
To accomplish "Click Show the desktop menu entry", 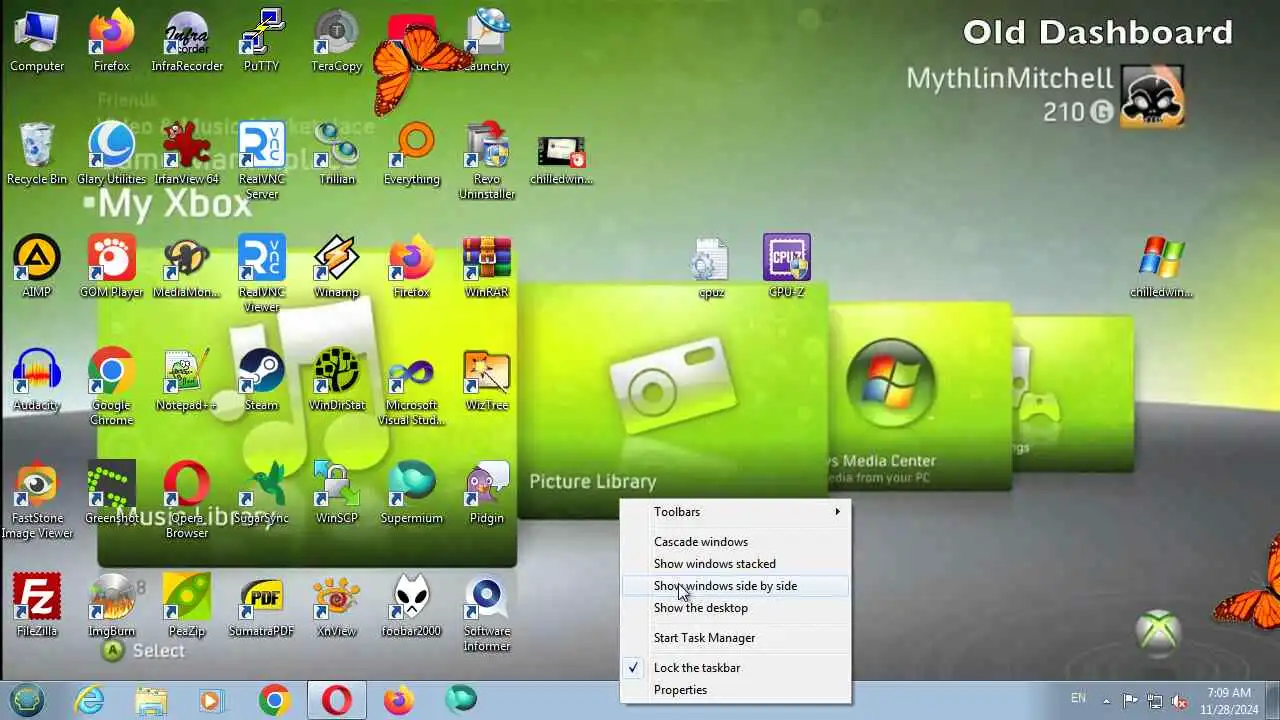I will click(x=736, y=608).
